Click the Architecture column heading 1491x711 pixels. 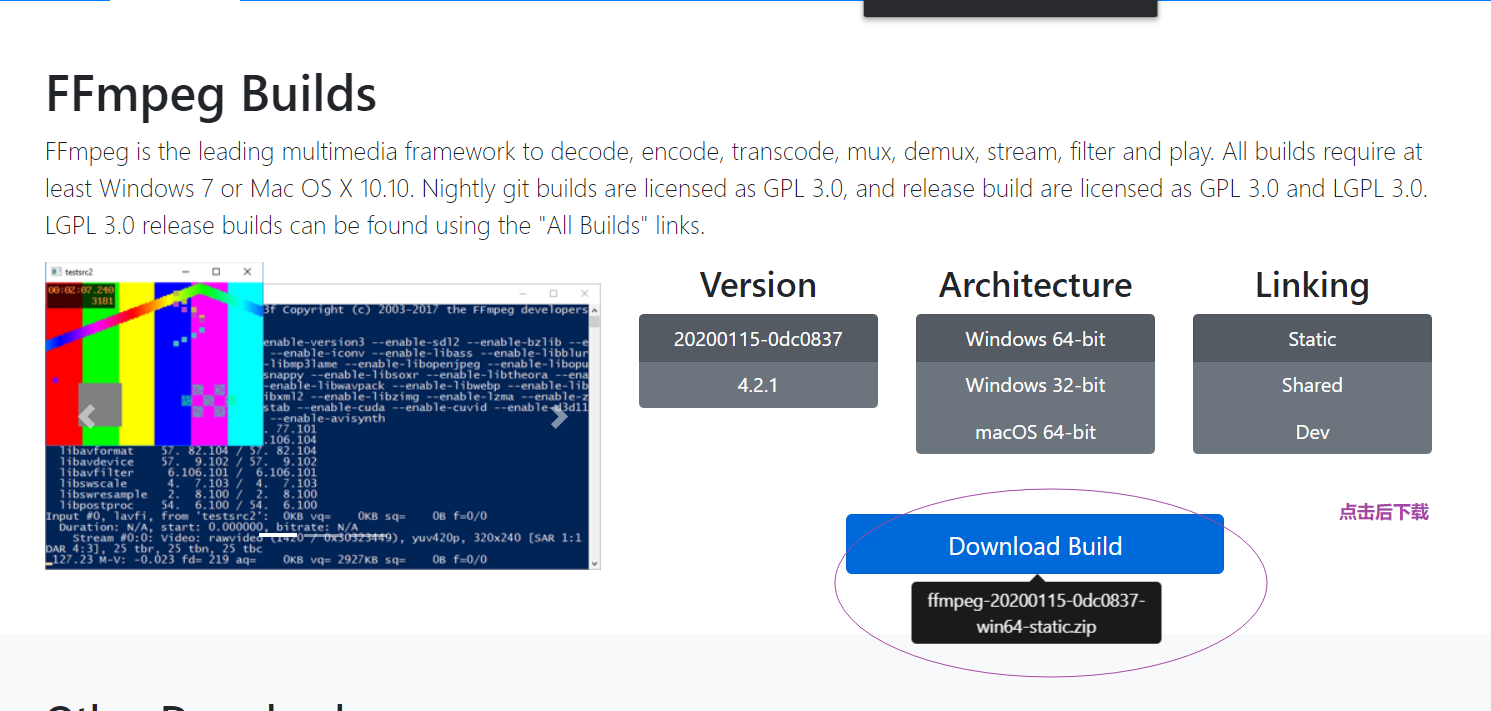[1035, 285]
